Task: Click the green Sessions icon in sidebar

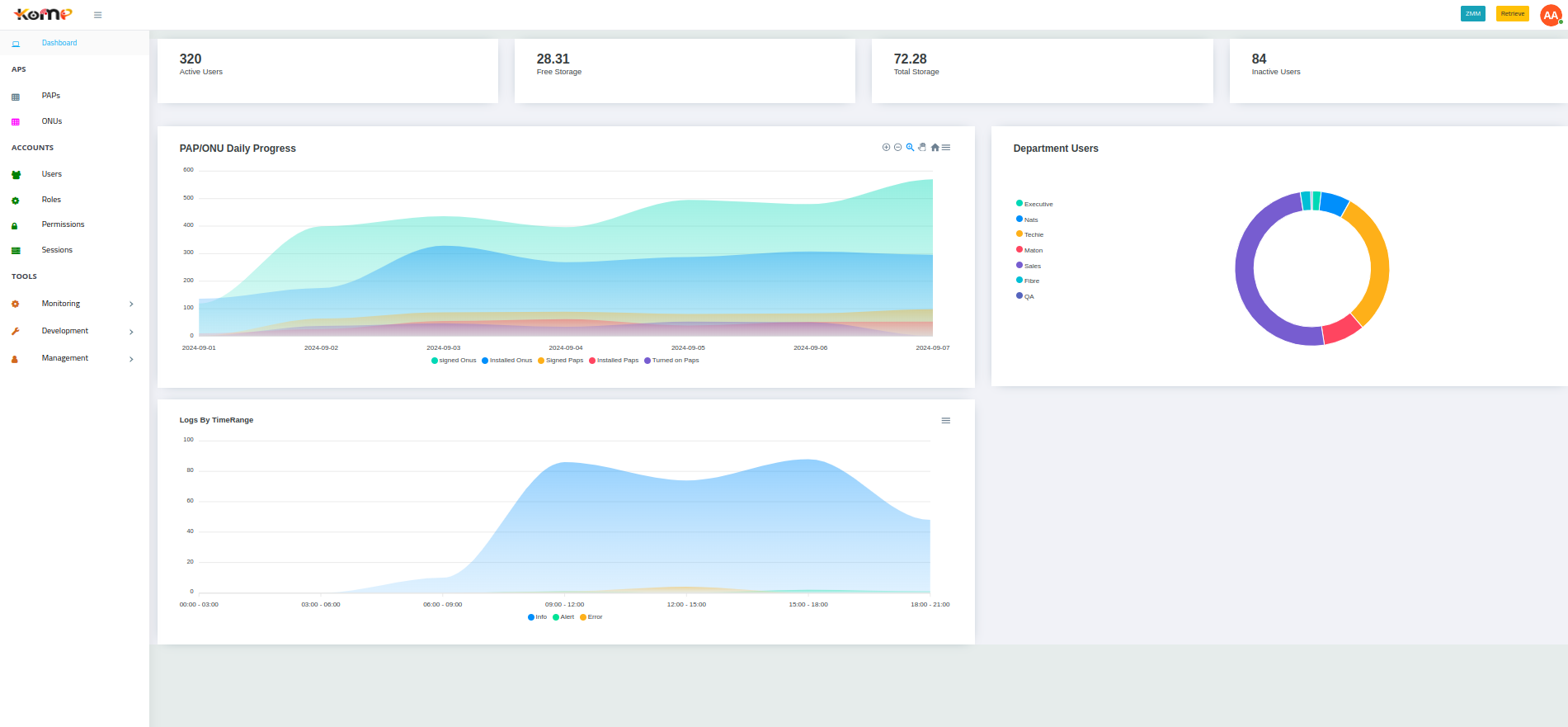Action: (x=16, y=251)
